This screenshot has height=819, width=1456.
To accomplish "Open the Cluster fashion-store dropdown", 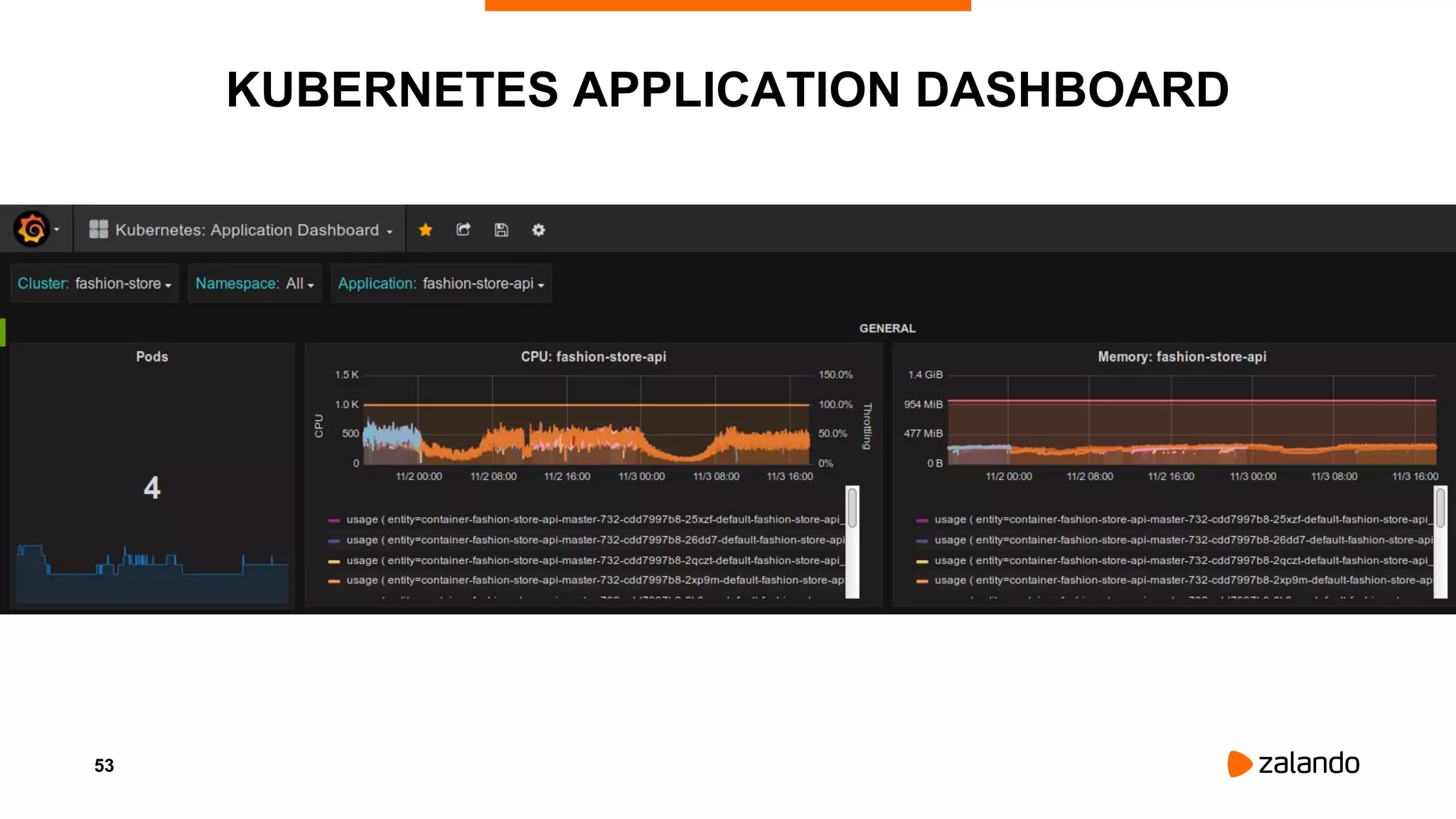I will click(x=94, y=284).
